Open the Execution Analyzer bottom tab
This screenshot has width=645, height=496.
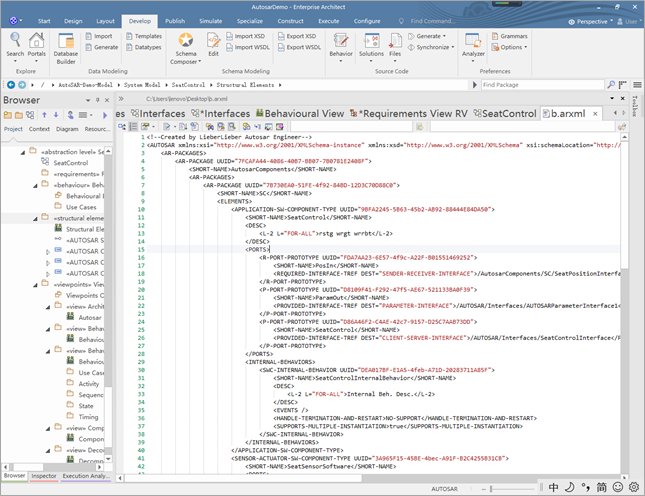[86, 476]
